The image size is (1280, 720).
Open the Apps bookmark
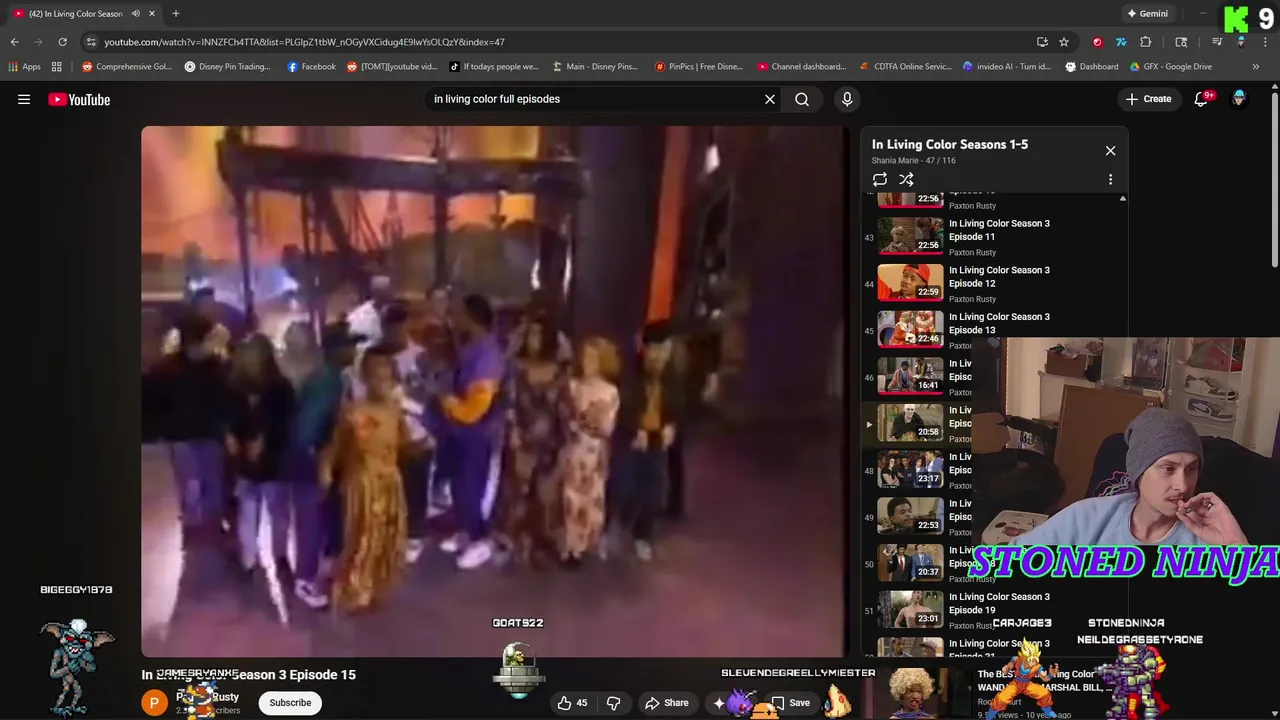coord(24,67)
